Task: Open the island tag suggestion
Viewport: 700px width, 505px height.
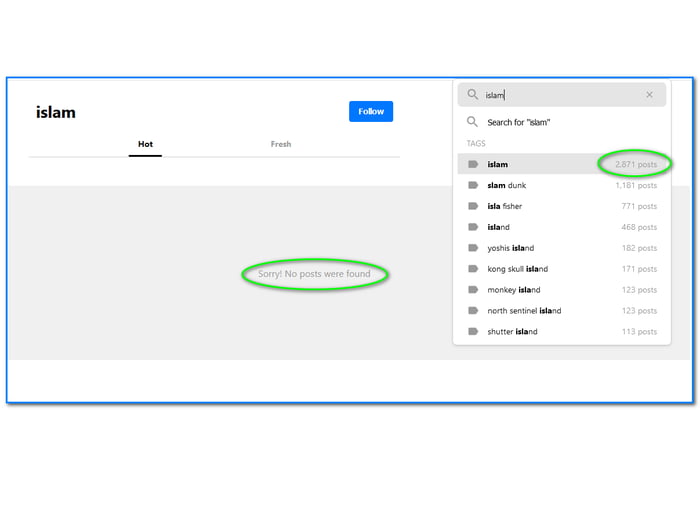Action: click(498, 227)
